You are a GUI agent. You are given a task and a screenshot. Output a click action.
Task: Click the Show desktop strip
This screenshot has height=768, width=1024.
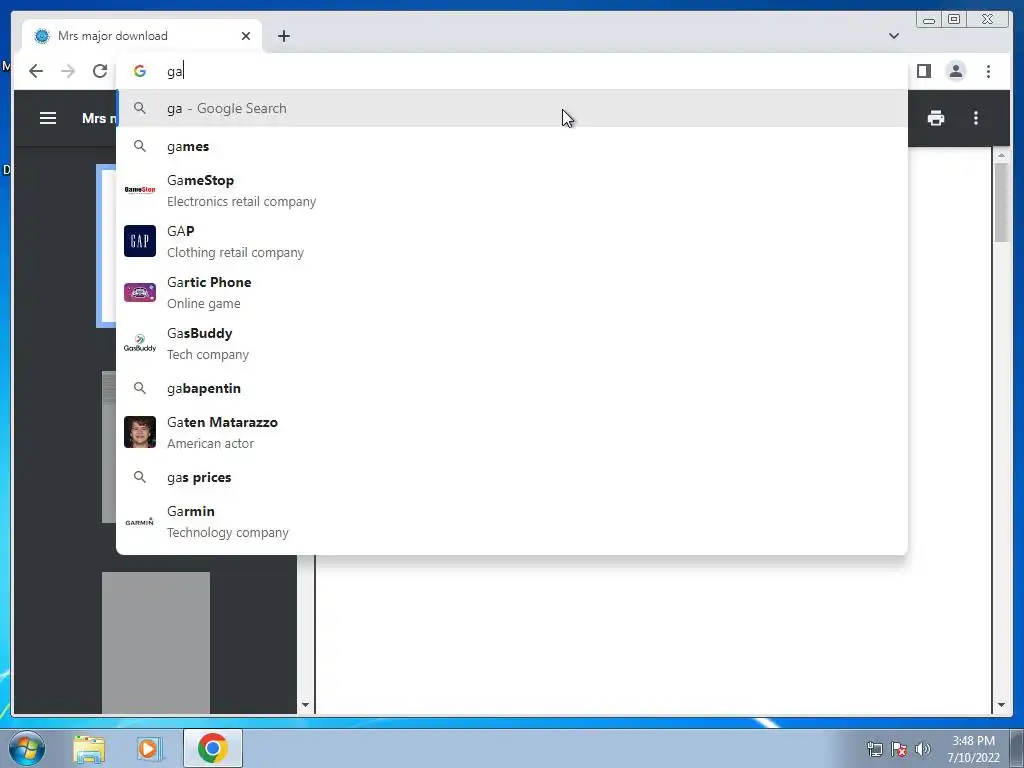pos(1017,749)
